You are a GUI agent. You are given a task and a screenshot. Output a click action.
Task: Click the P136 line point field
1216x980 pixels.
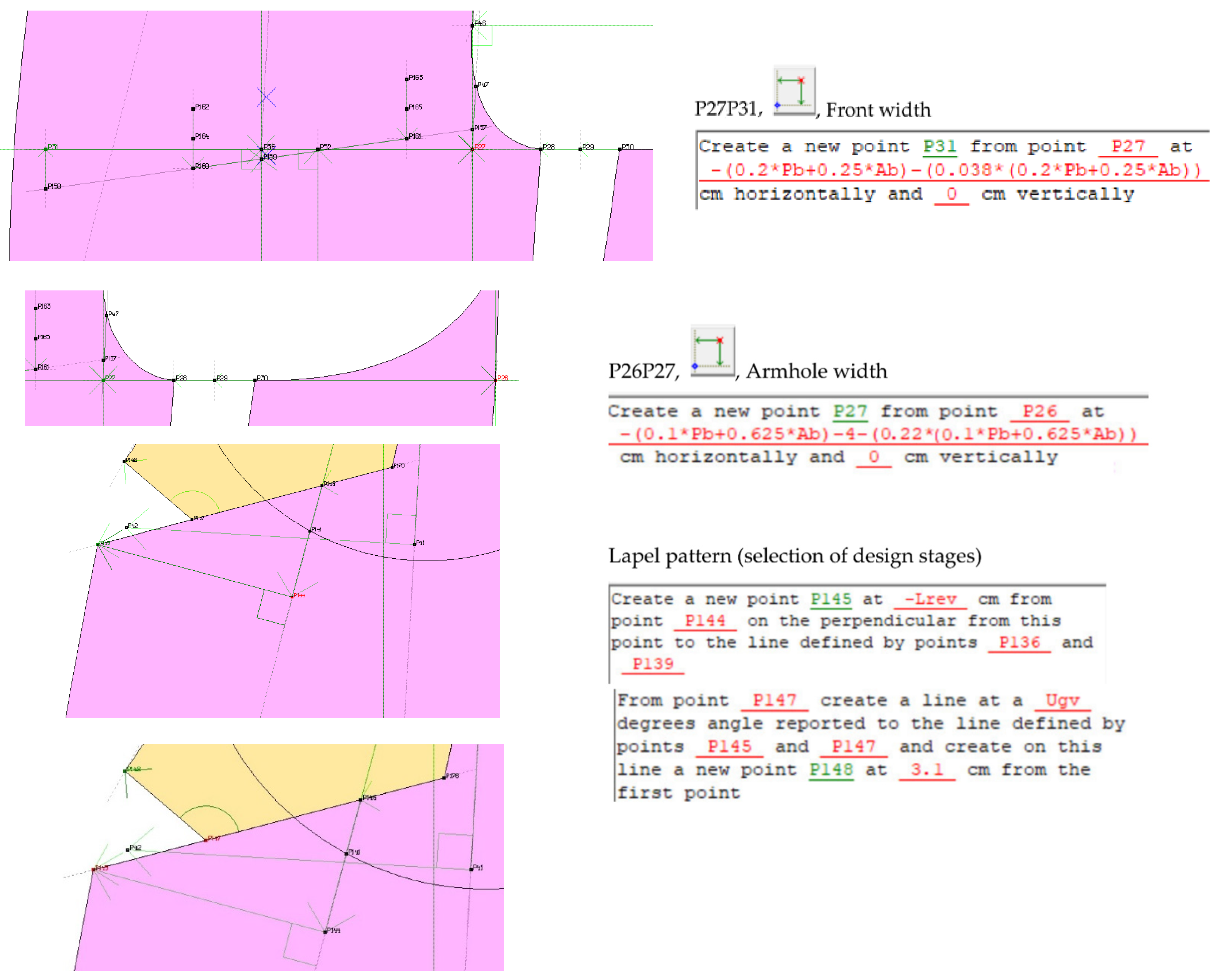point(1018,642)
